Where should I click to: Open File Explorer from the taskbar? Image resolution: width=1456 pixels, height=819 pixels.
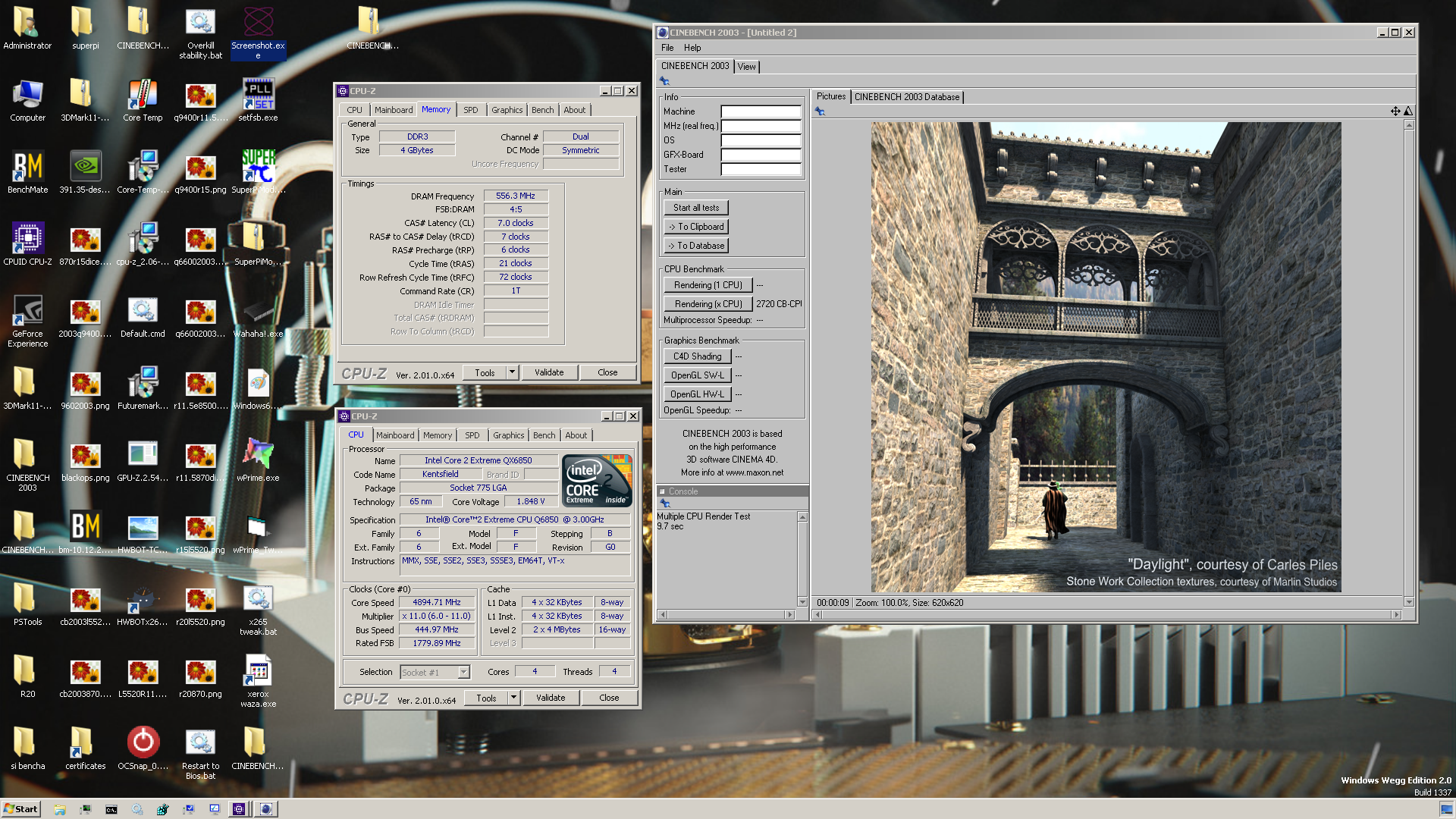coord(60,809)
